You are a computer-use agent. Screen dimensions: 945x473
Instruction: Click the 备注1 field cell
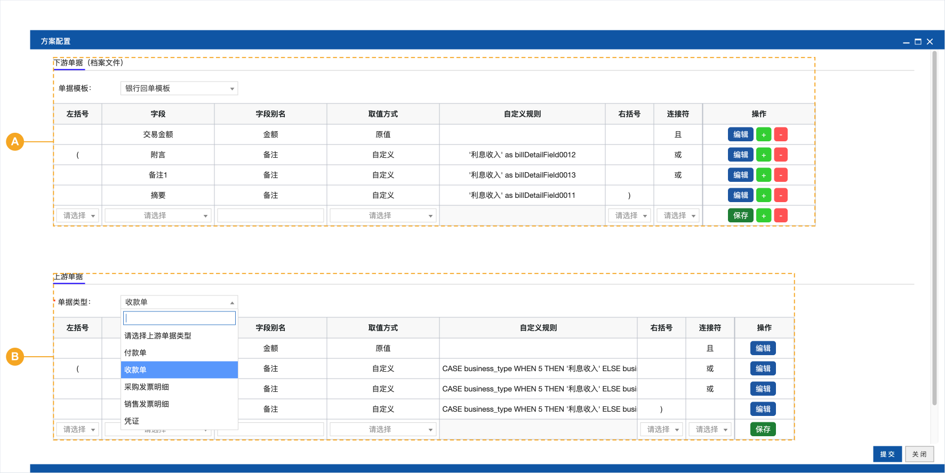pyautogui.click(x=158, y=175)
